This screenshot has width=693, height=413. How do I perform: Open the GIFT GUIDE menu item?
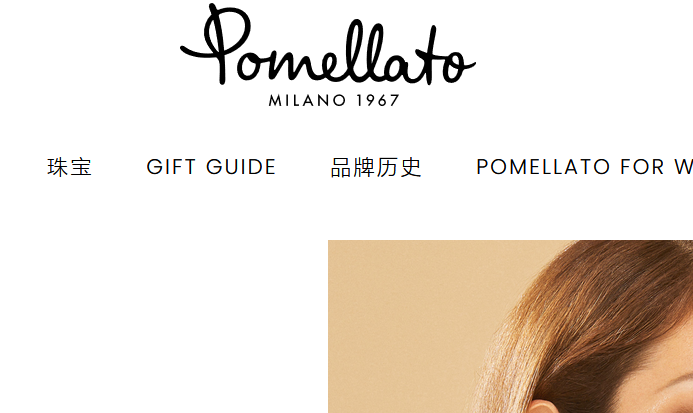(x=211, y=167)
